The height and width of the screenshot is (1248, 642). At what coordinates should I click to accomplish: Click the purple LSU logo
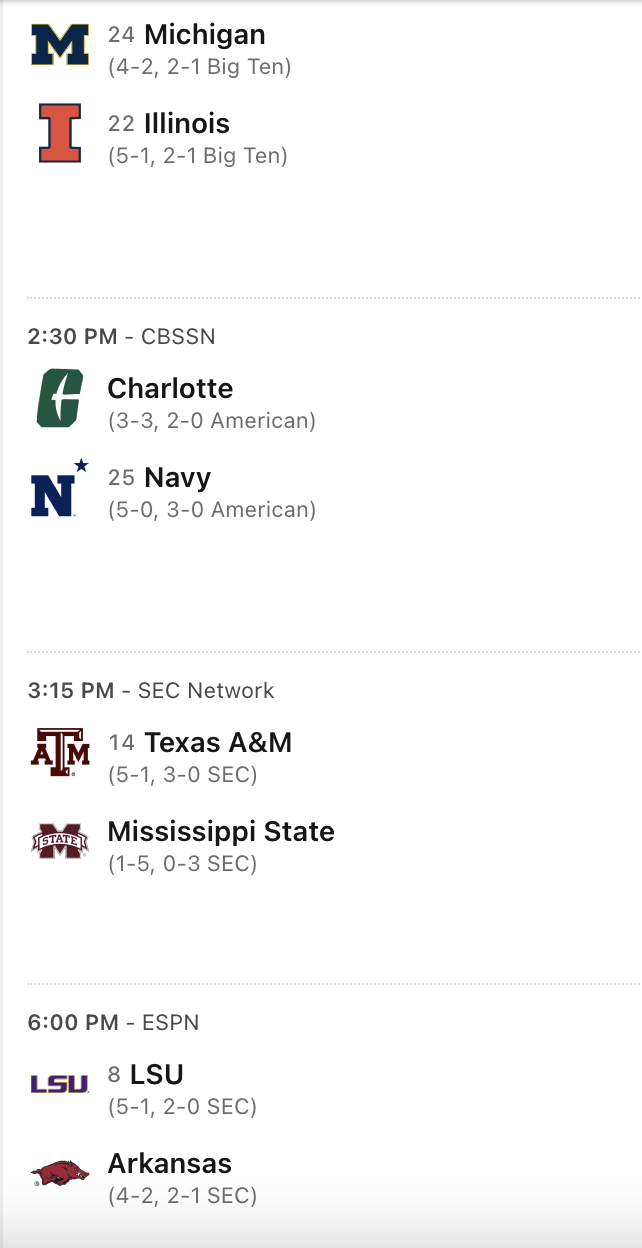tap(60, 1084)
